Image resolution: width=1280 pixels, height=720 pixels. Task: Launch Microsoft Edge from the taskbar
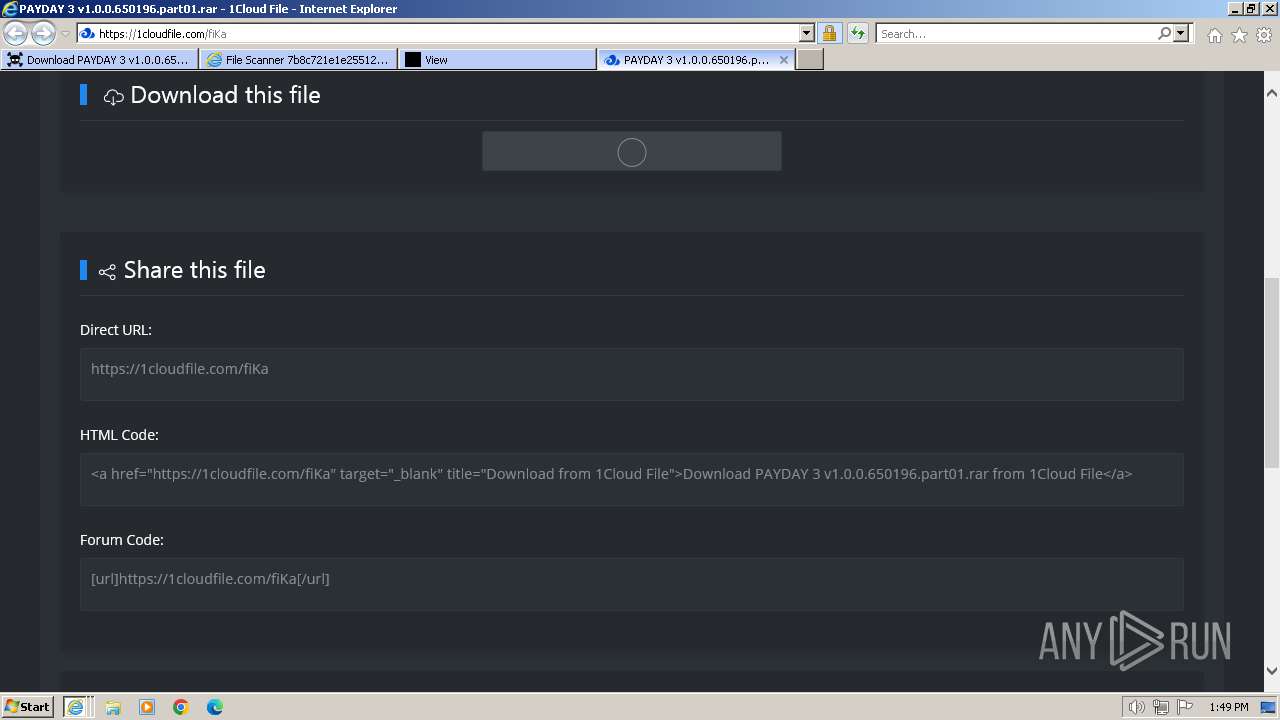[x=215, y=707]
